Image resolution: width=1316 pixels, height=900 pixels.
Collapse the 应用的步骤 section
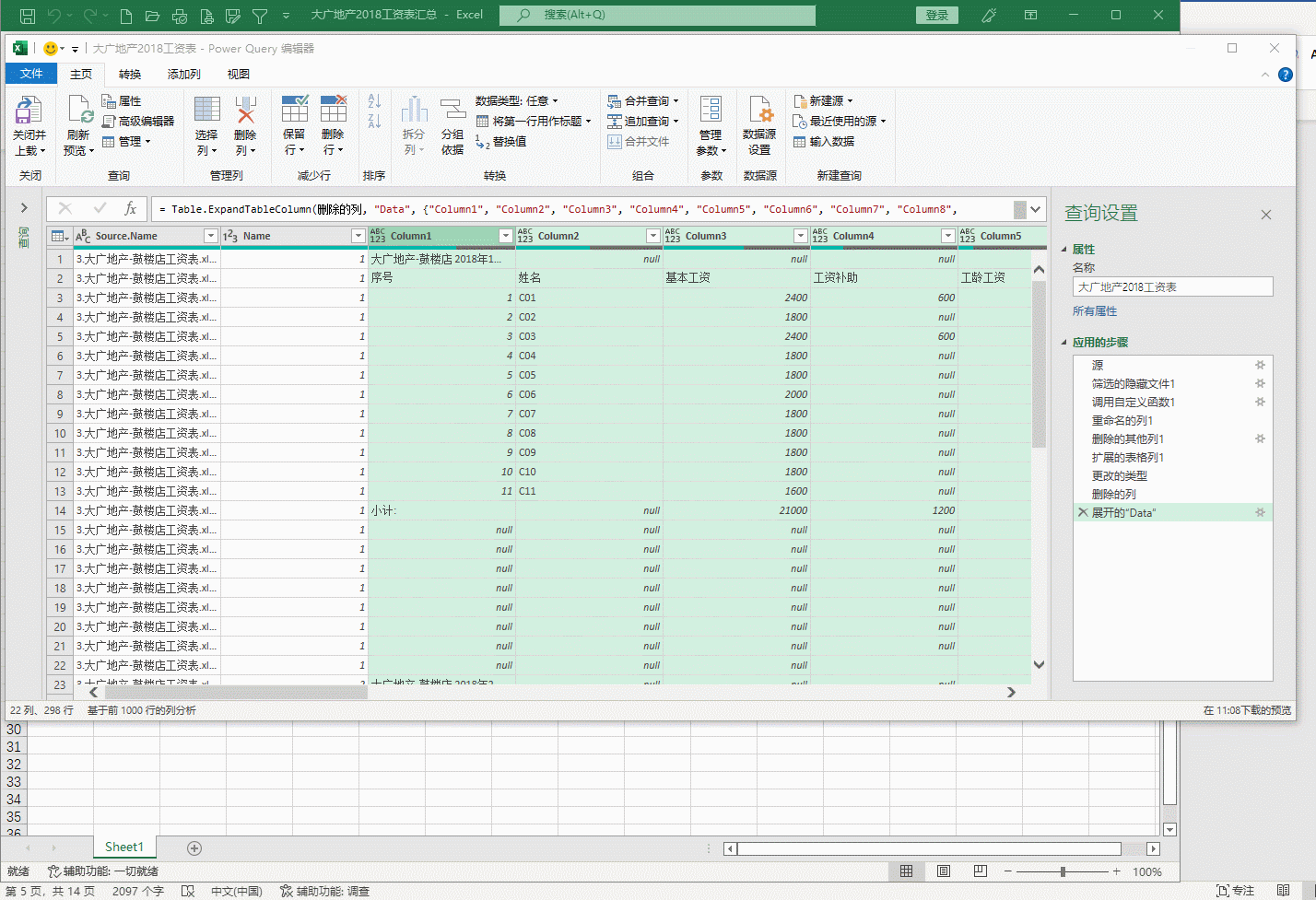pos(1064,343)
